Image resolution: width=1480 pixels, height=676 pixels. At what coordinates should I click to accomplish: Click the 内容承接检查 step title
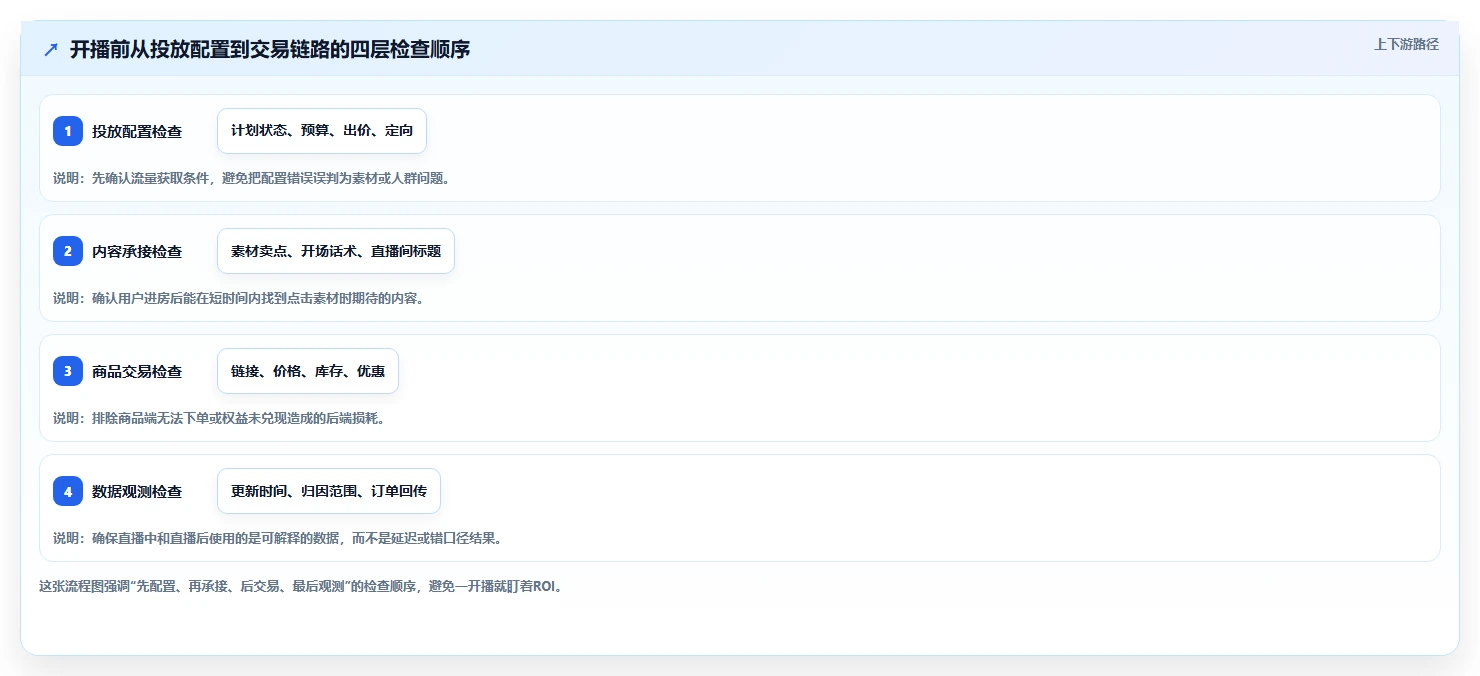[x=137, y=251]
